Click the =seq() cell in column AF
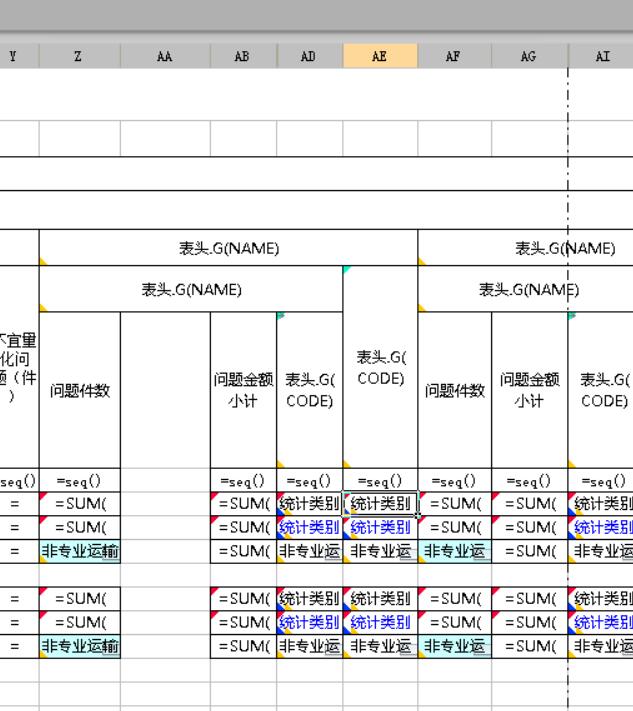Viewport: 633px width, 711px height. [455, 481]
